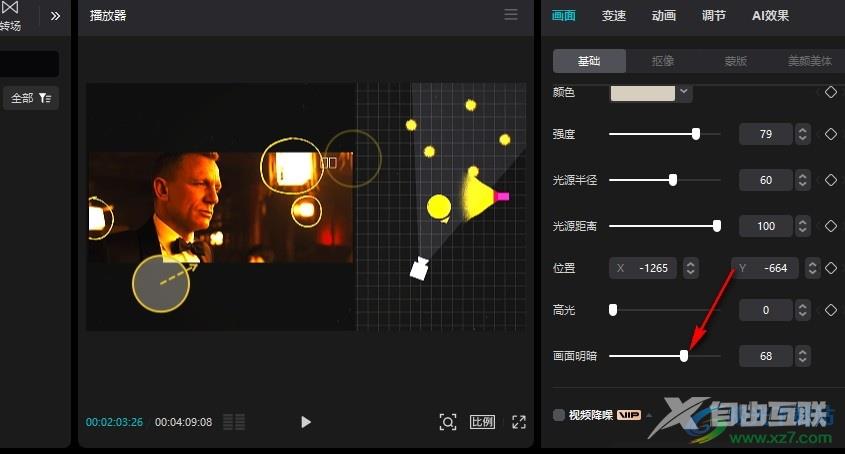This screenshot has height=454, width=845.
Task: Add keyframe for 光源半径
Action: tap(830, 180)
